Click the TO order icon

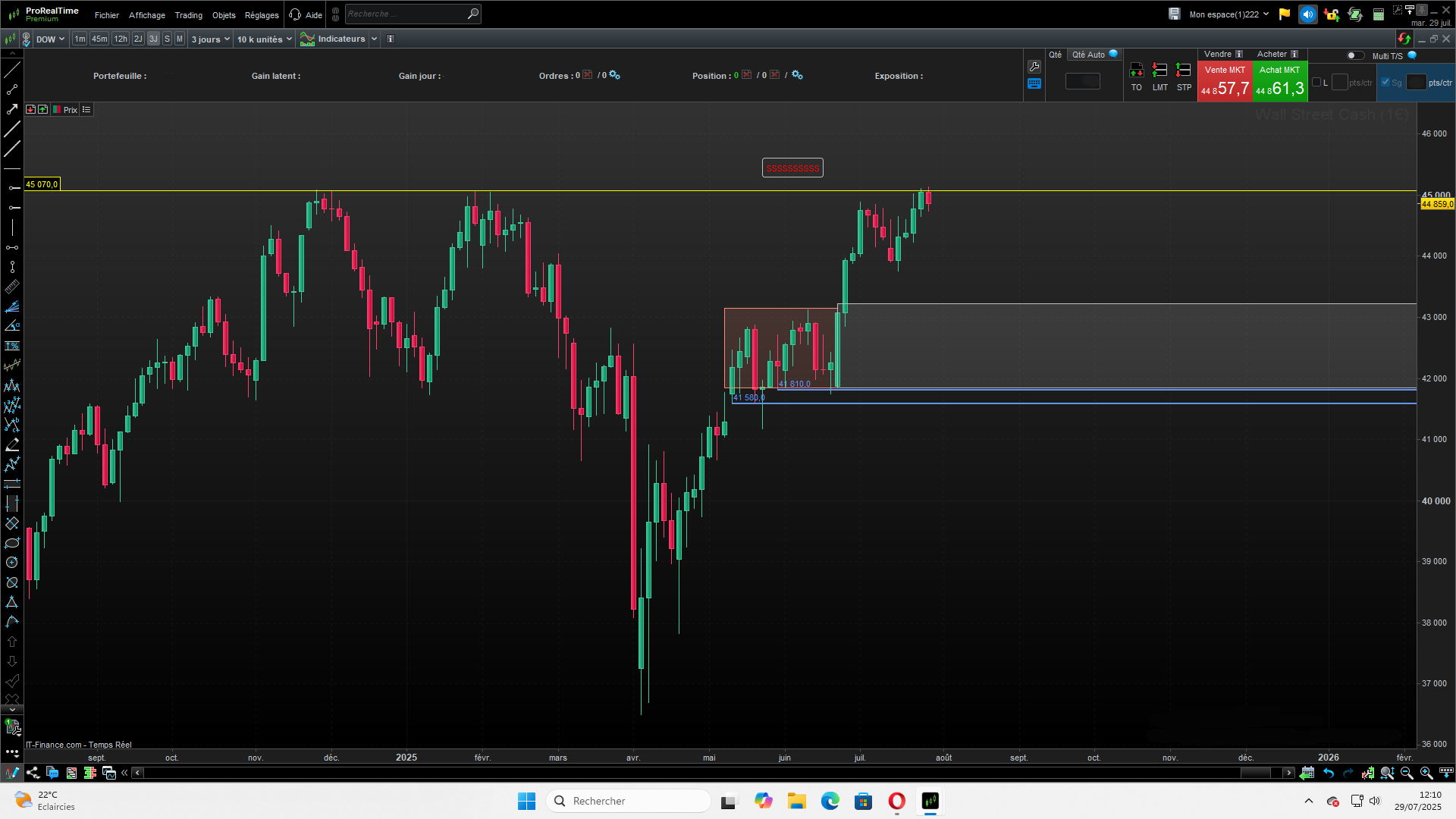click(x=1136, y=71)
